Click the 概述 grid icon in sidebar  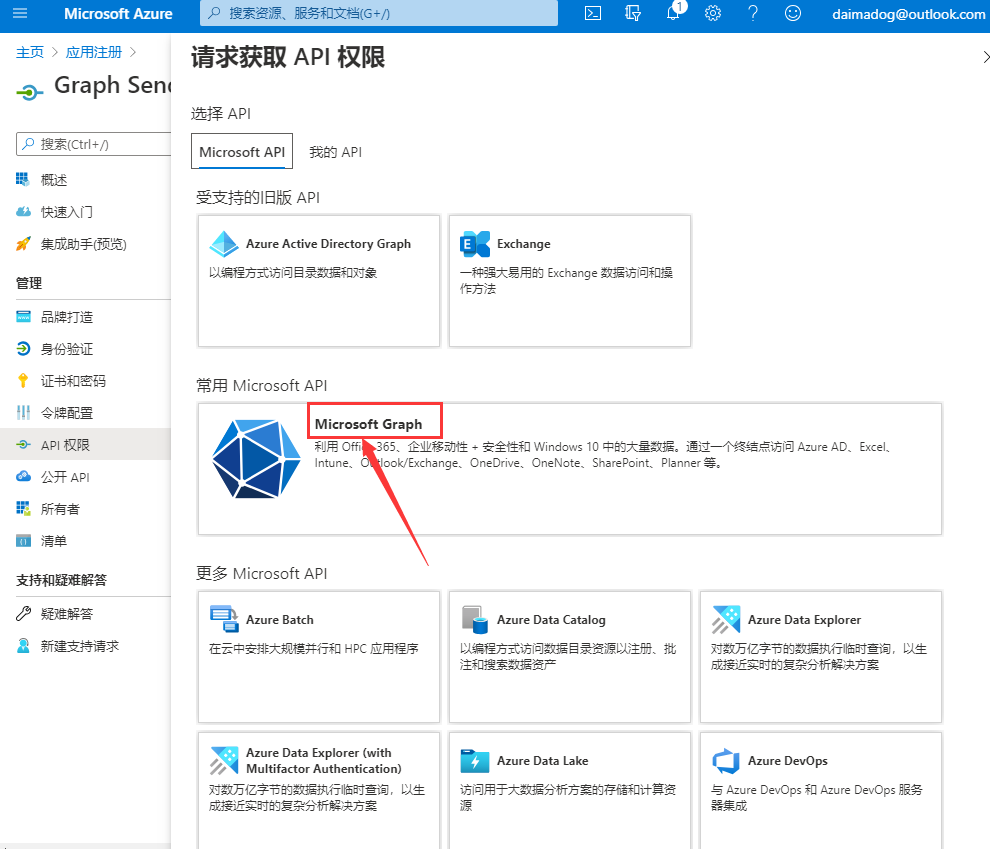(23, 179)
